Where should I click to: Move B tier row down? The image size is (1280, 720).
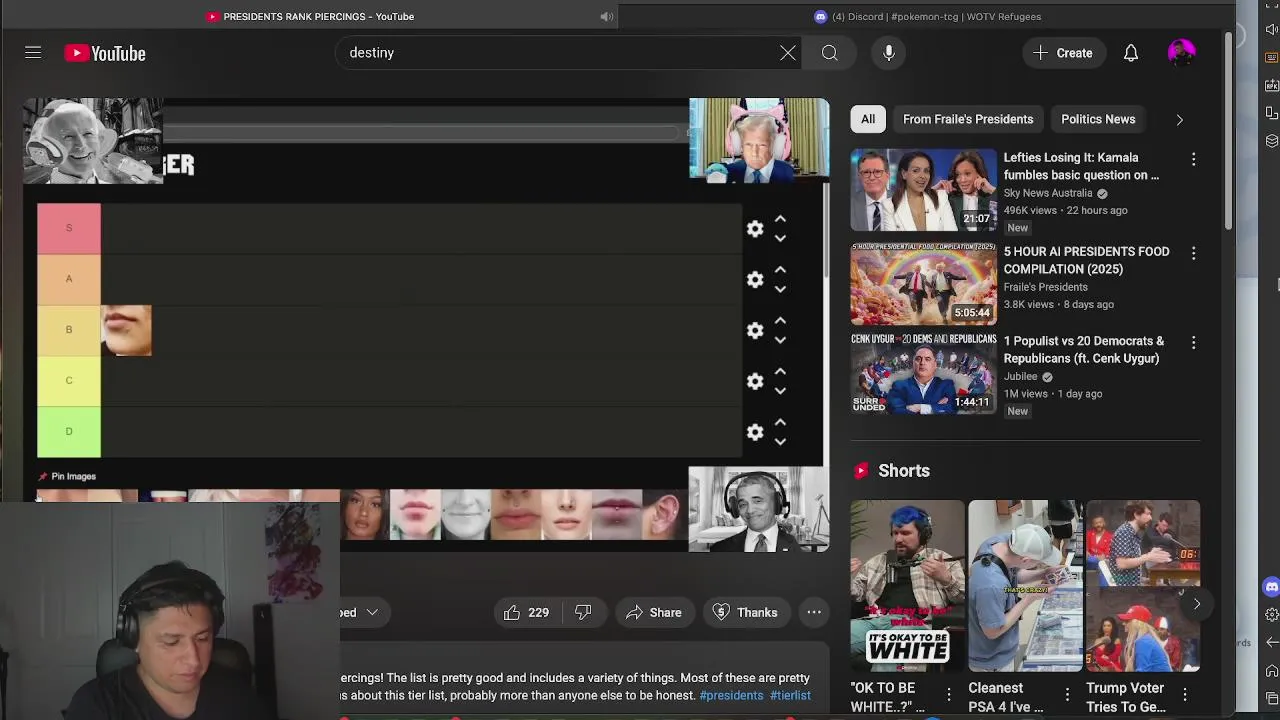point(780,340)
